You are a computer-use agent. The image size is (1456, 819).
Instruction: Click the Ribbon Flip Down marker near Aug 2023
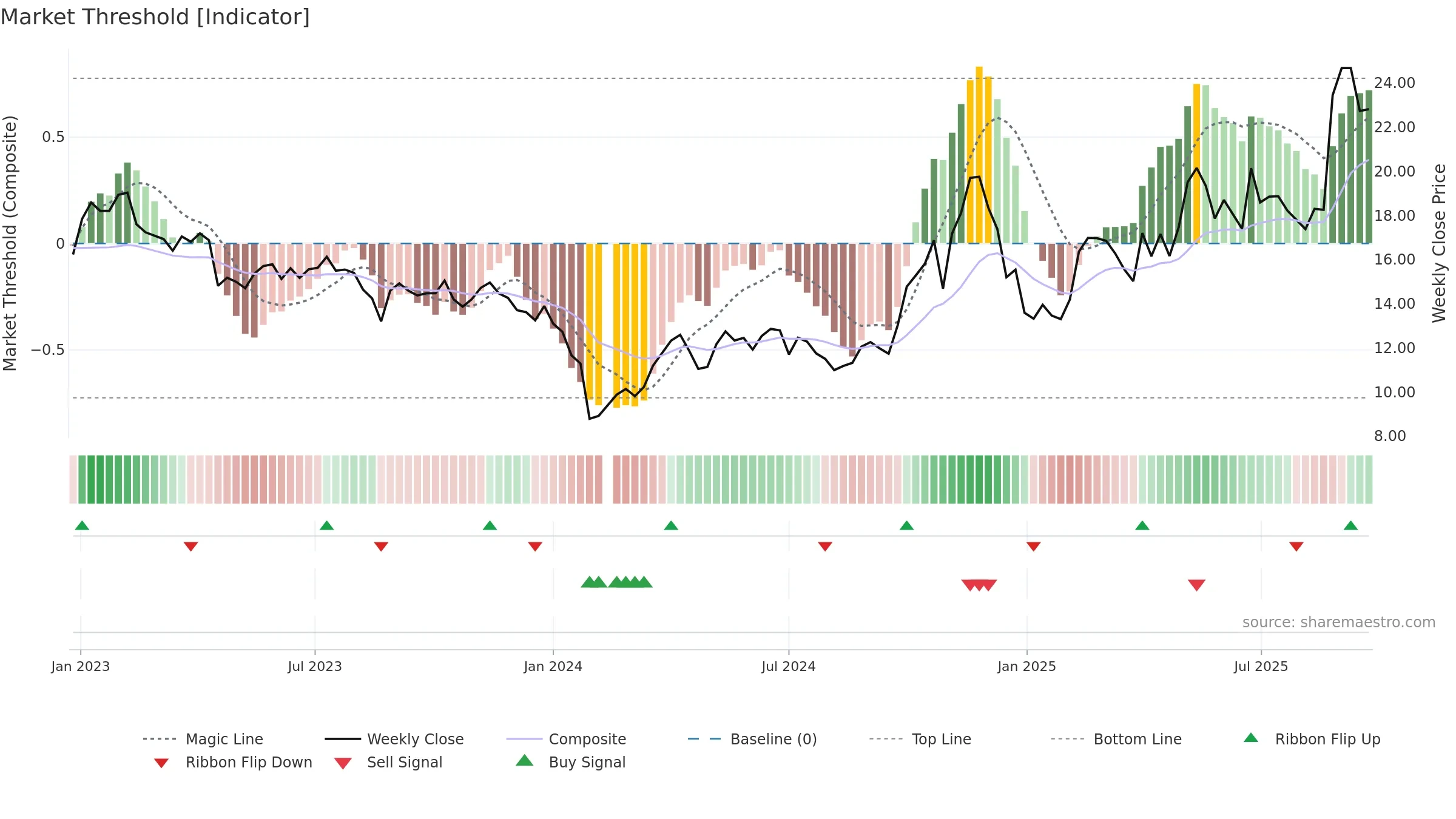point(381,547)
